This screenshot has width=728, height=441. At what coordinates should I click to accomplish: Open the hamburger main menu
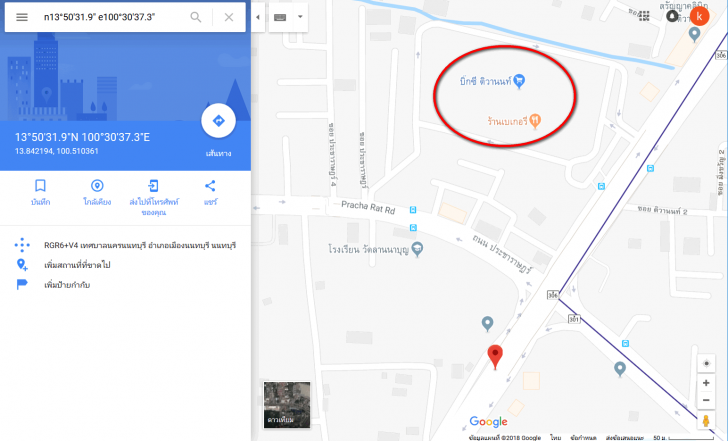coord(22,17)
